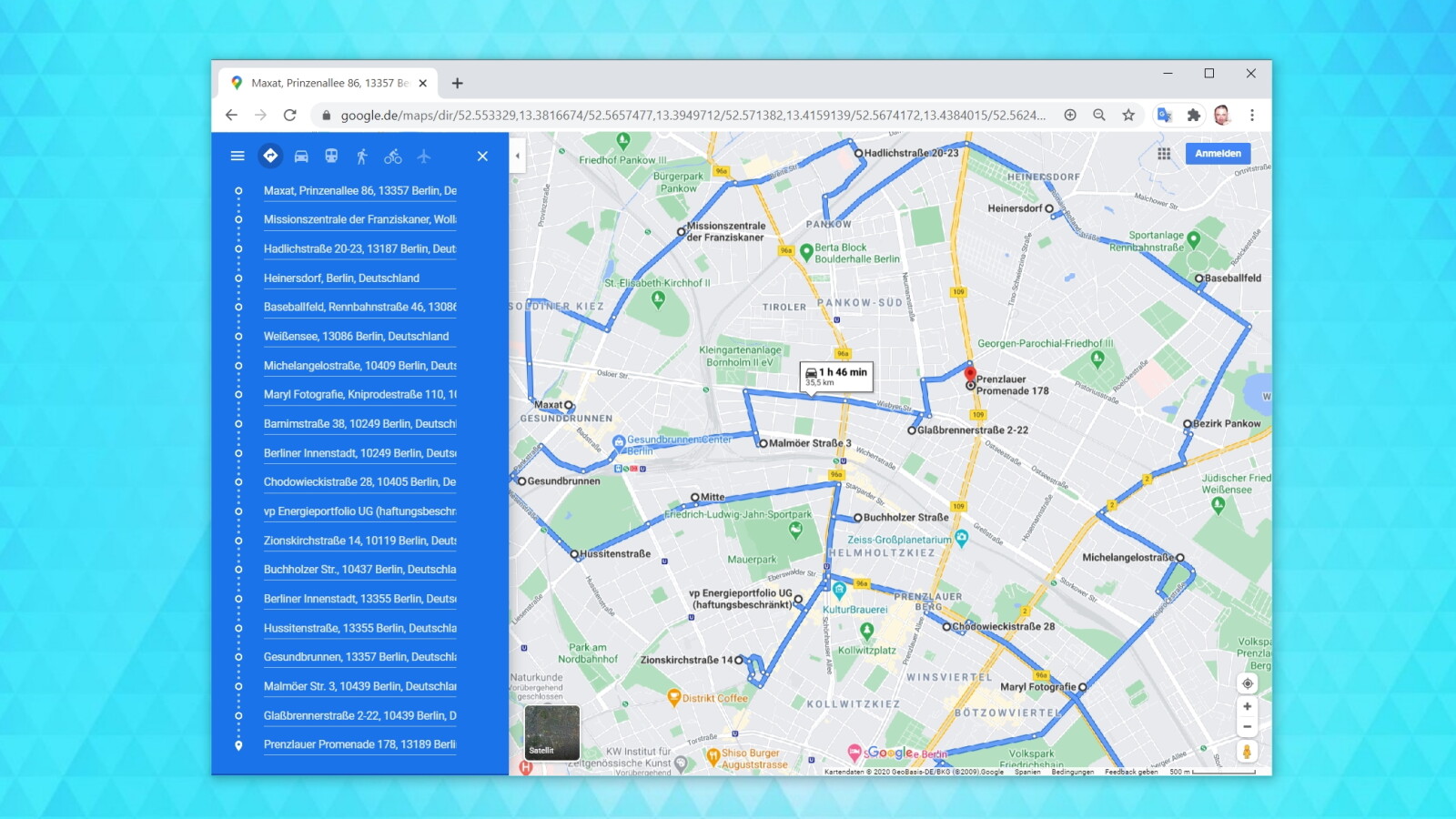Select the Hussitenstraße, 13355 waypoint field

[x=359, y=628]
